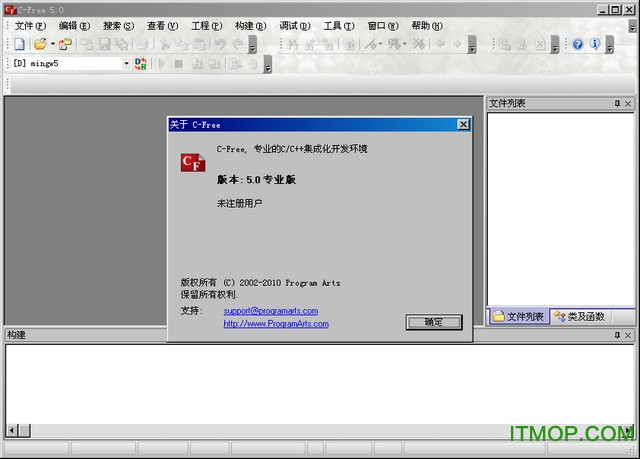Click the open project icon
Screen dimensions: 640x459
[65, 44]
